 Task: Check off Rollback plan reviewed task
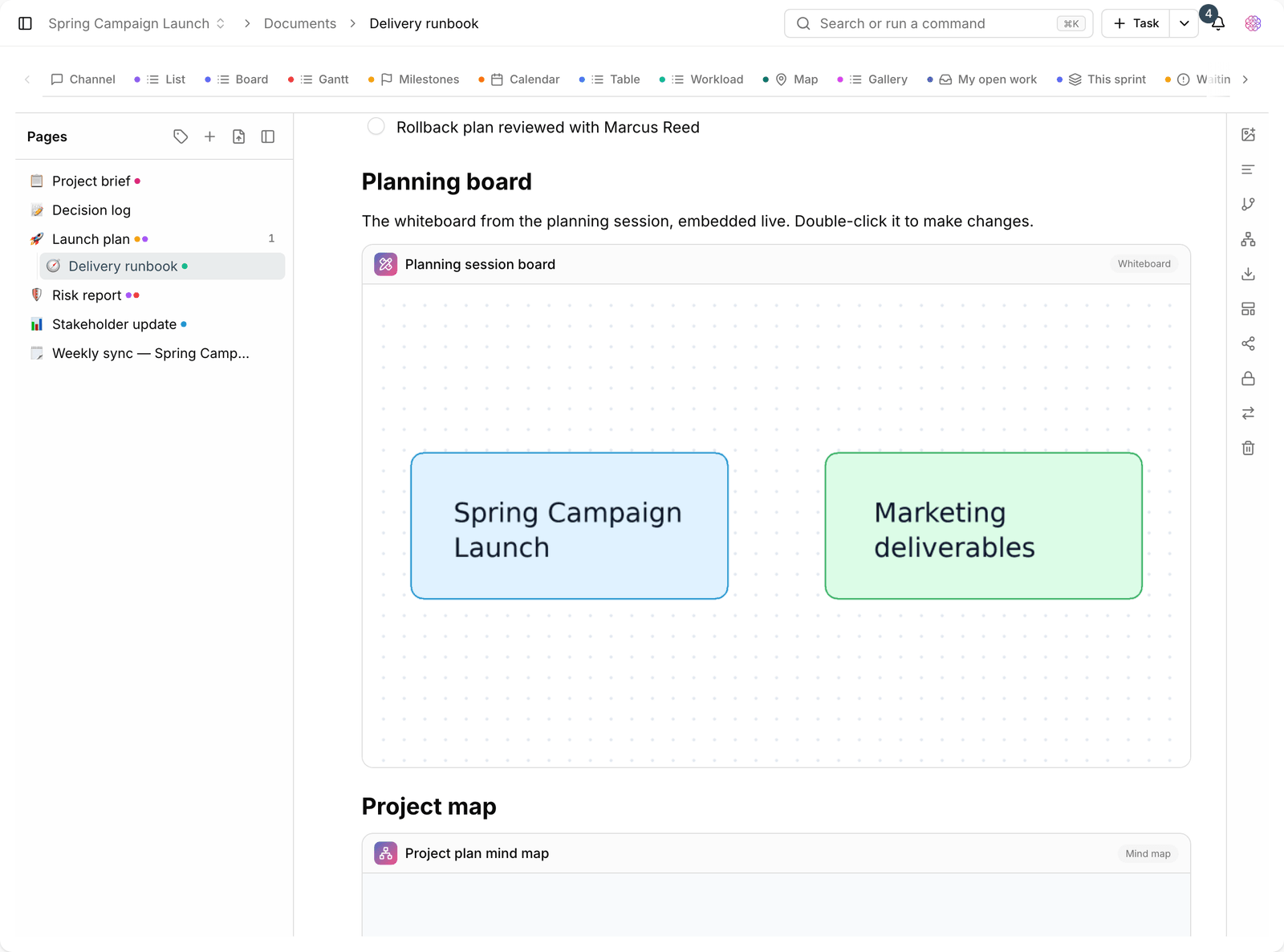pos(376,127)
